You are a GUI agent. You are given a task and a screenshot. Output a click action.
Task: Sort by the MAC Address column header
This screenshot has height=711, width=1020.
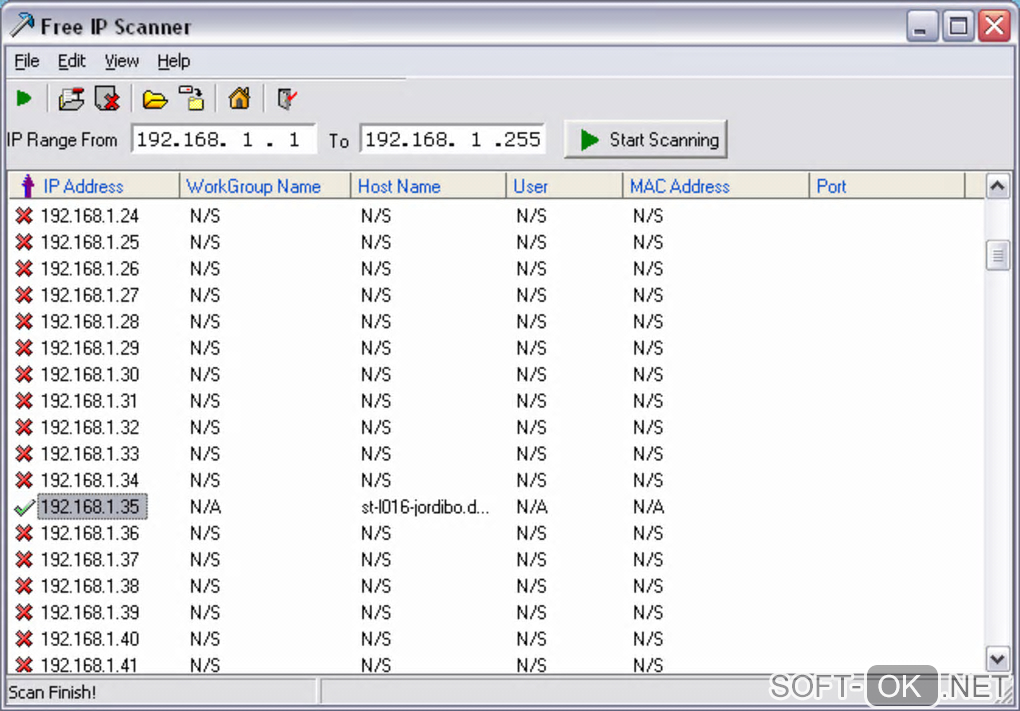pos(716,186)
